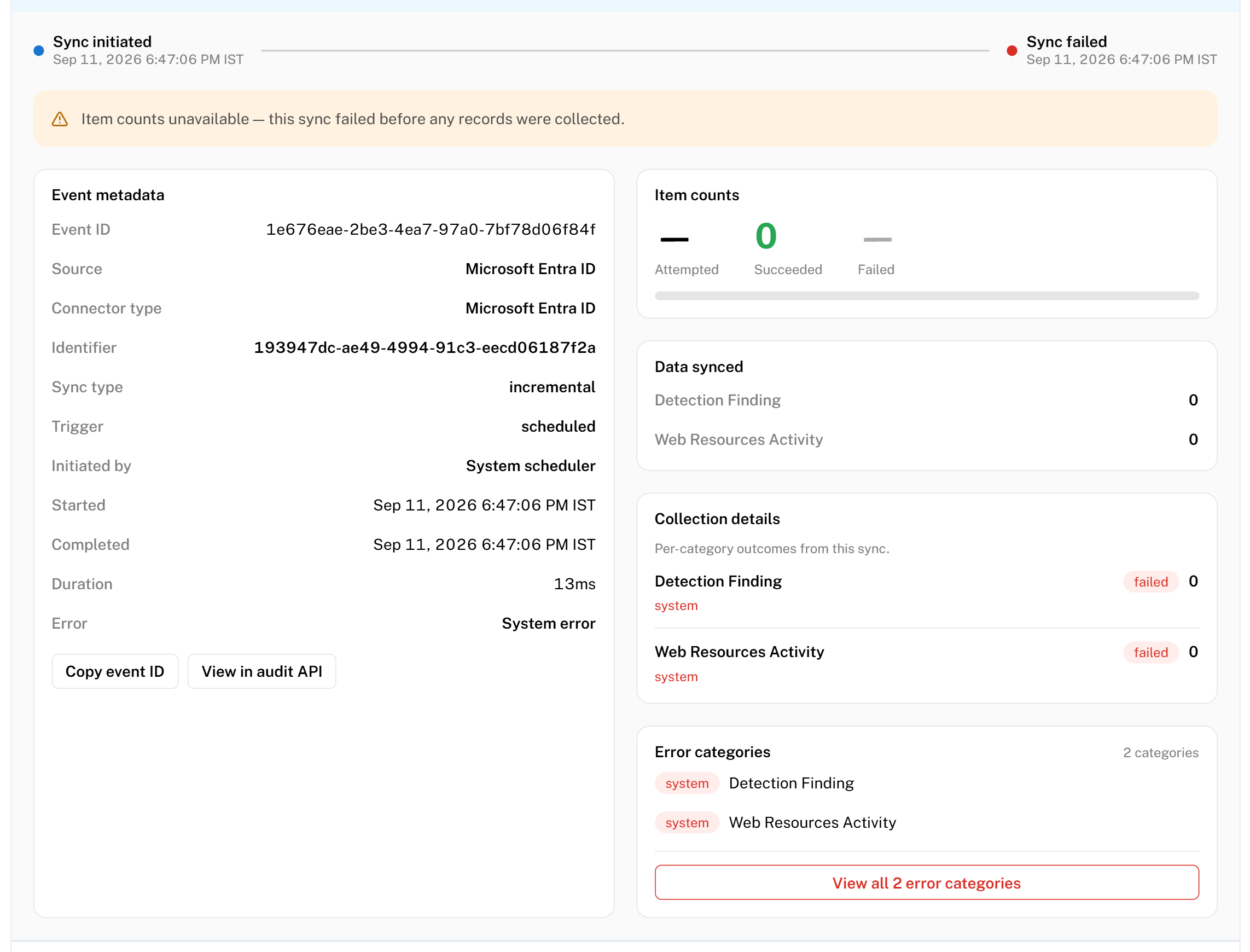
Task: Click the Failed dash count
Action: pyautogui.click(x=877, y=240)
